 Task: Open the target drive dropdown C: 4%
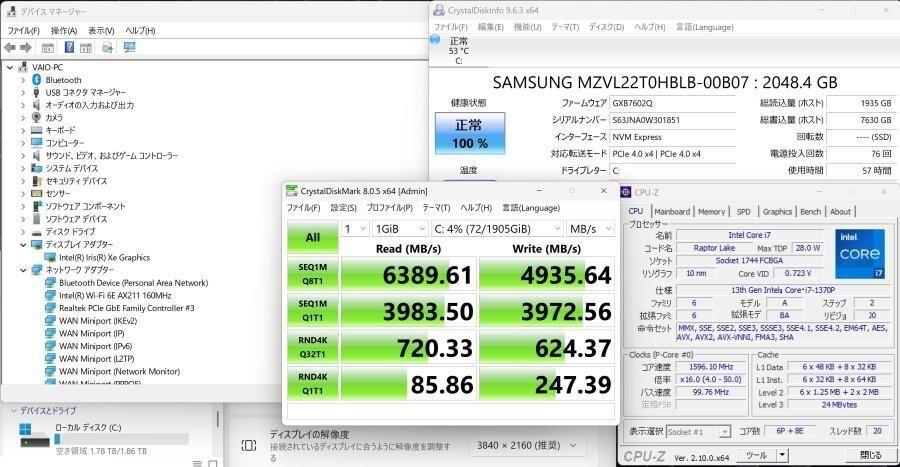coord(497,229)
